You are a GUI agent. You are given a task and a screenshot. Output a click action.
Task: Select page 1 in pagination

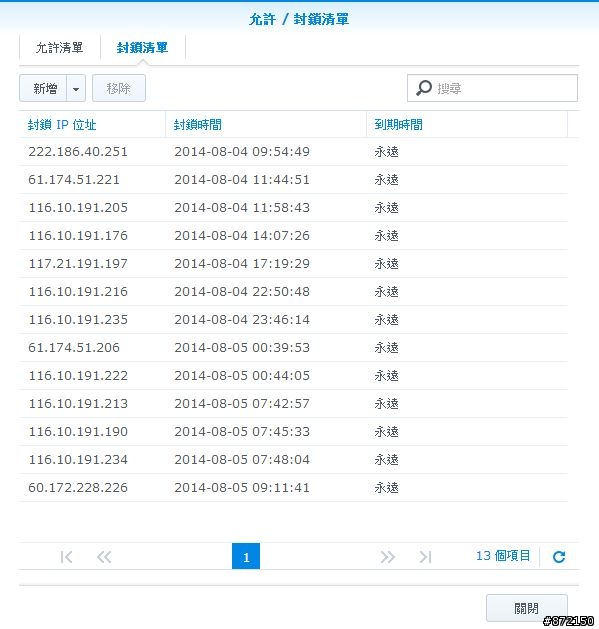[246, 556]
